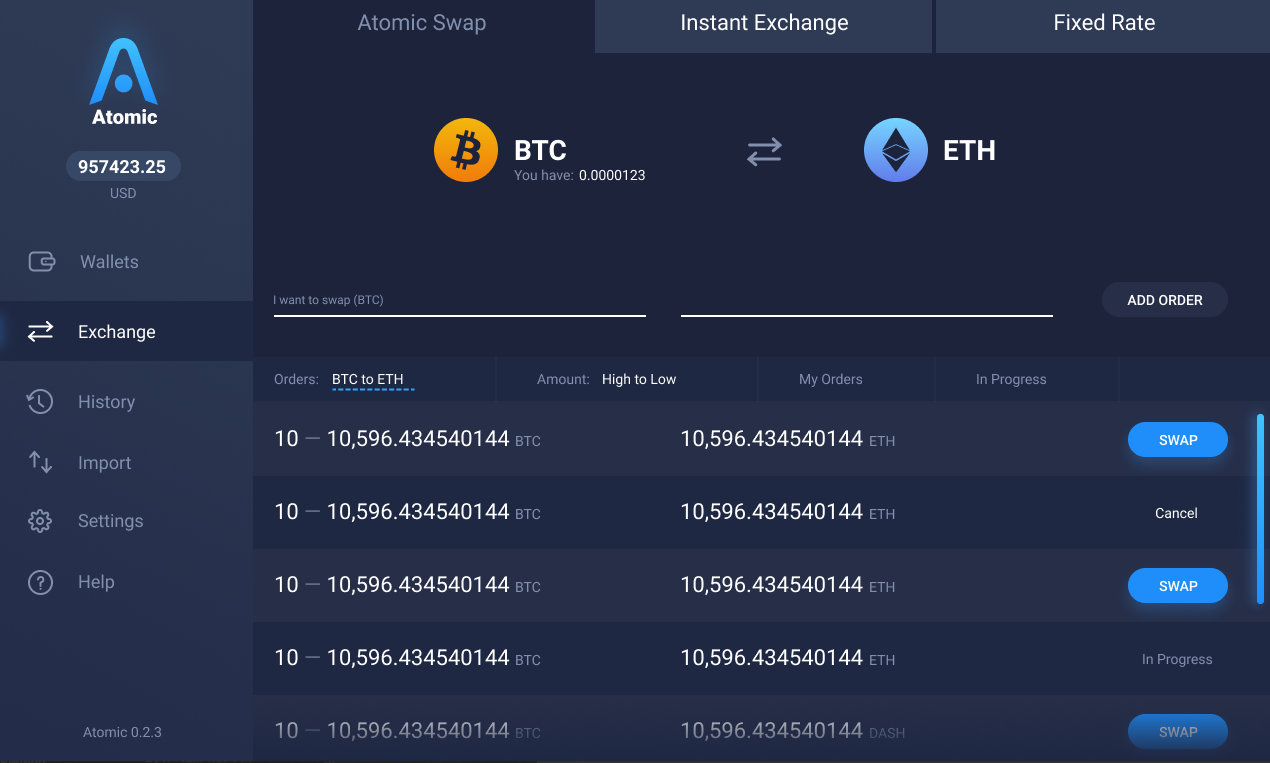
Task: Start the top order with its SWAP button
Action: pos(1177,439)
